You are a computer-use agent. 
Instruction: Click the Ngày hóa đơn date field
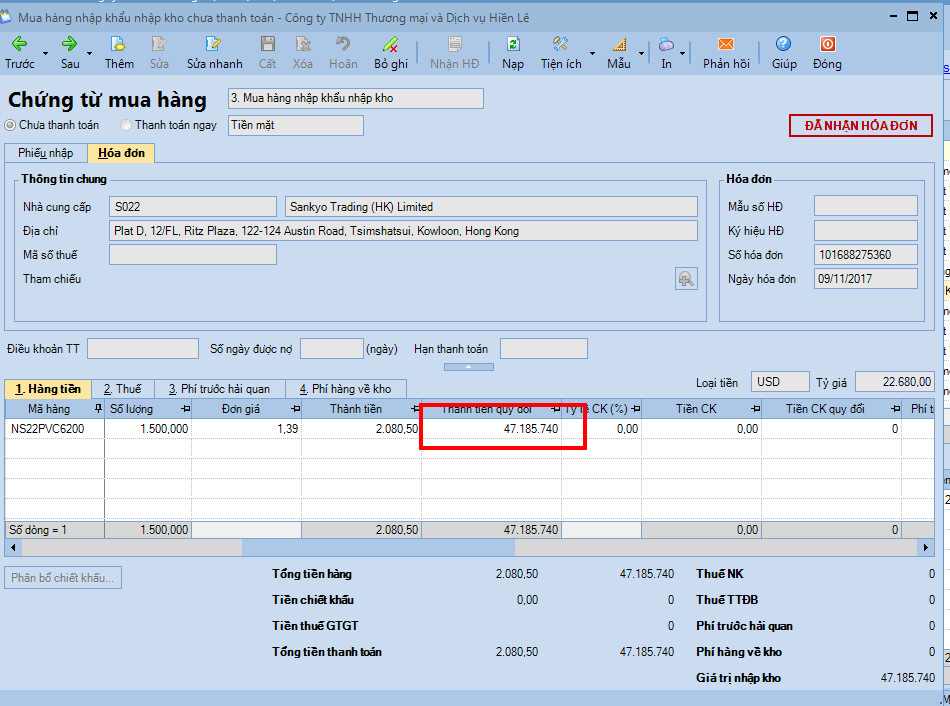point(866,279)
